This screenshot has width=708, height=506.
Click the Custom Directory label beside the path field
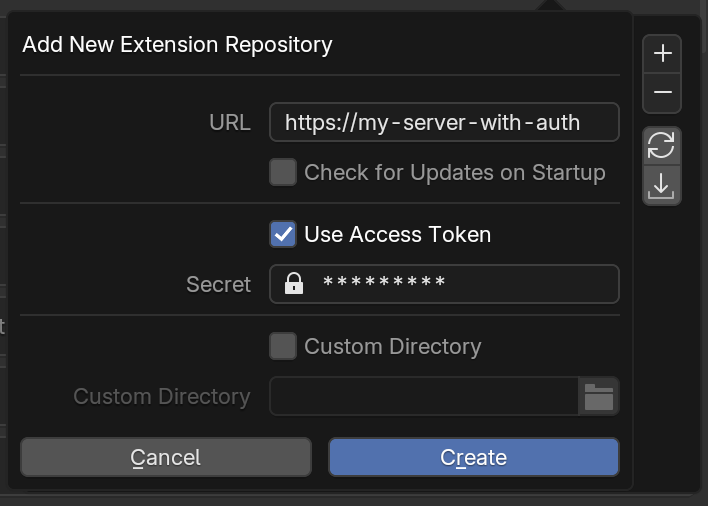tap(162, 396)
